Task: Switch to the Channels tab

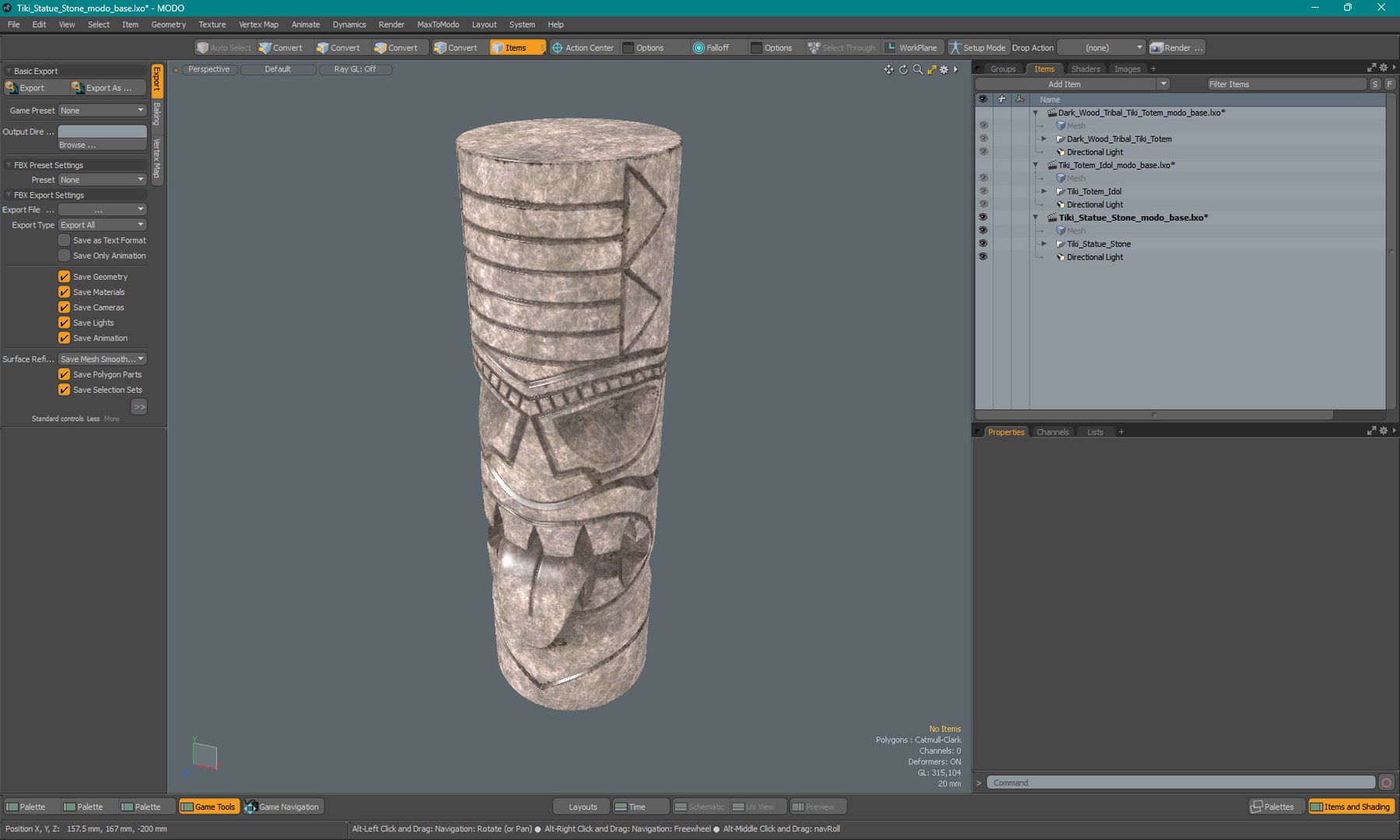Action: (x=1052, y=432)
